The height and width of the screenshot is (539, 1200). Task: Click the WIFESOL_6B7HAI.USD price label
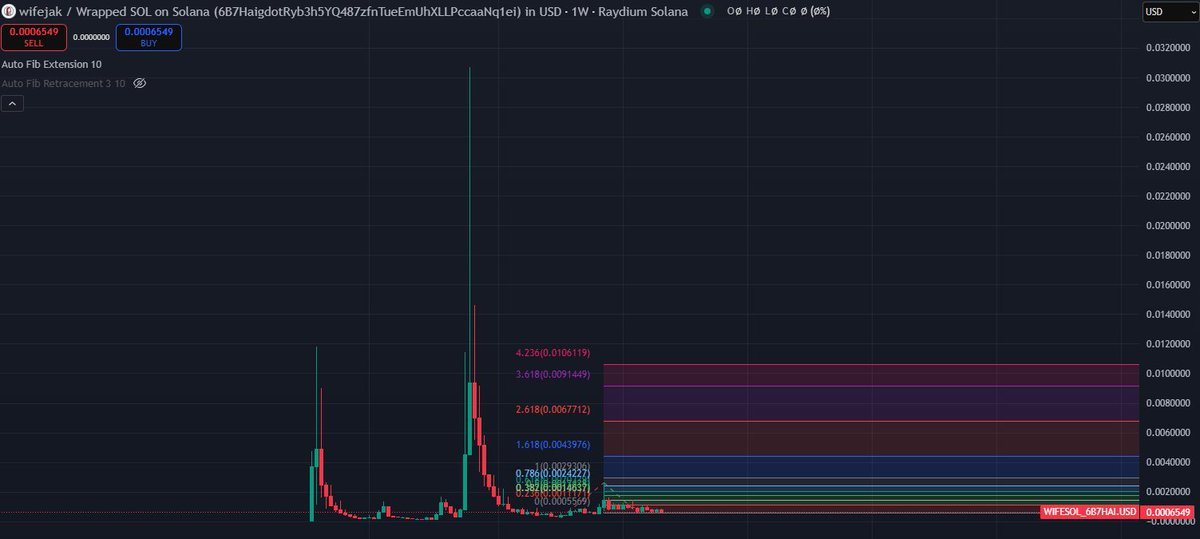pyautogui.click(x=1089, y=512)
